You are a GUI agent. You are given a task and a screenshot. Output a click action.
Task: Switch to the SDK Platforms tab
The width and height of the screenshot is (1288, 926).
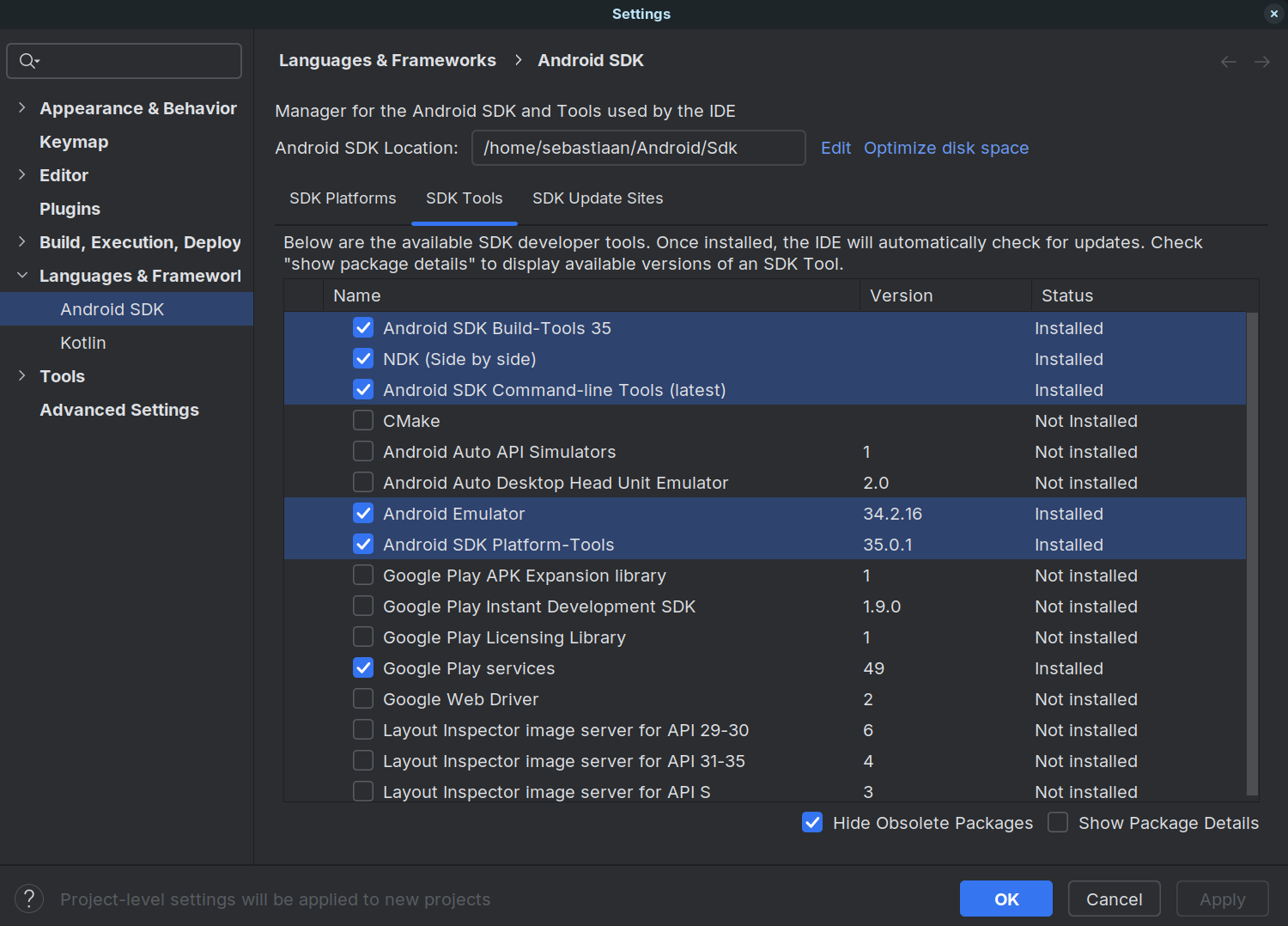343,198
